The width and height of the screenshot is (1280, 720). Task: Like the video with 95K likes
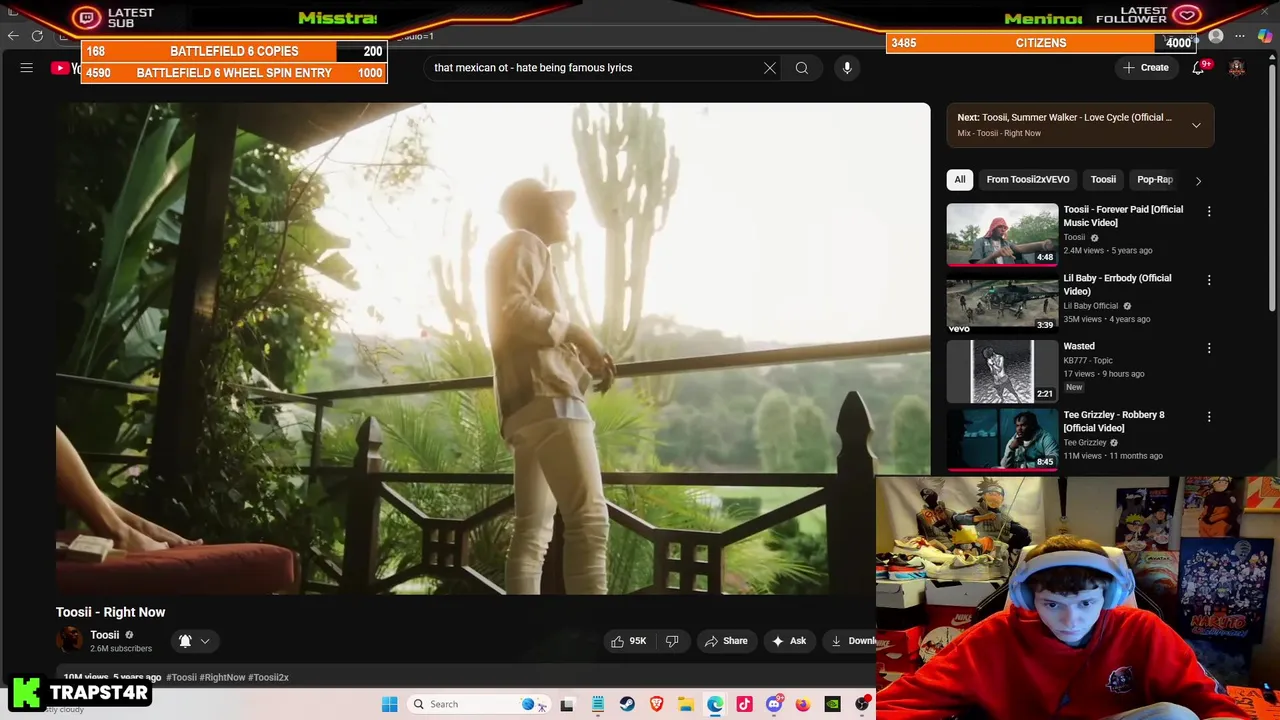coord(628,641)
